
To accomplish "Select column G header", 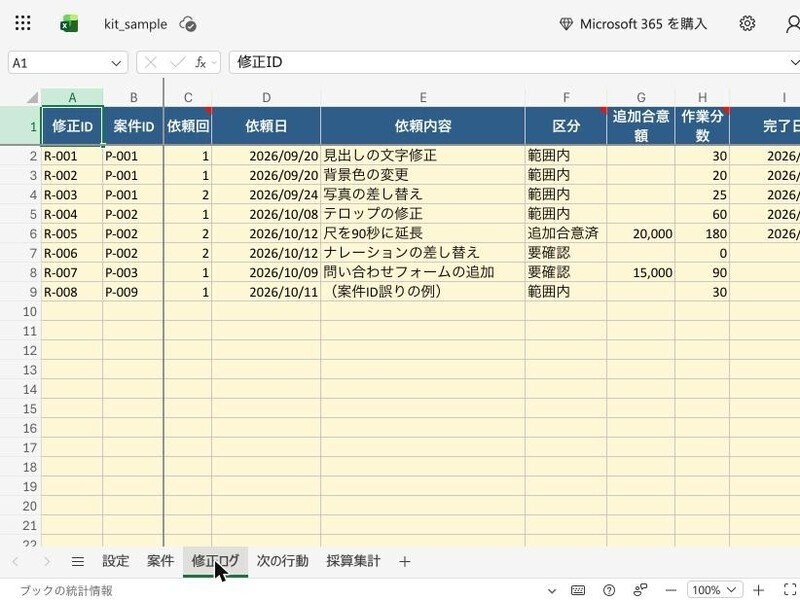I will point(641,97).
